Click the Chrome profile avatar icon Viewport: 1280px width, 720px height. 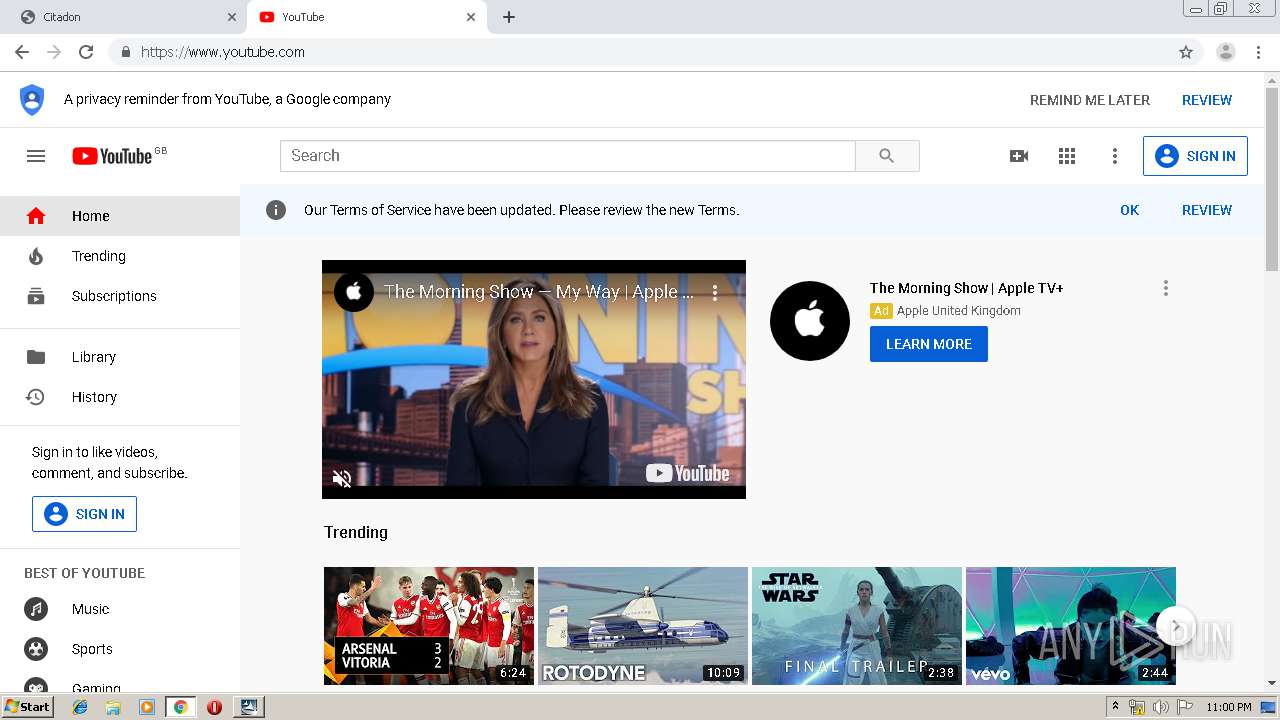(x=1226, y=52)
